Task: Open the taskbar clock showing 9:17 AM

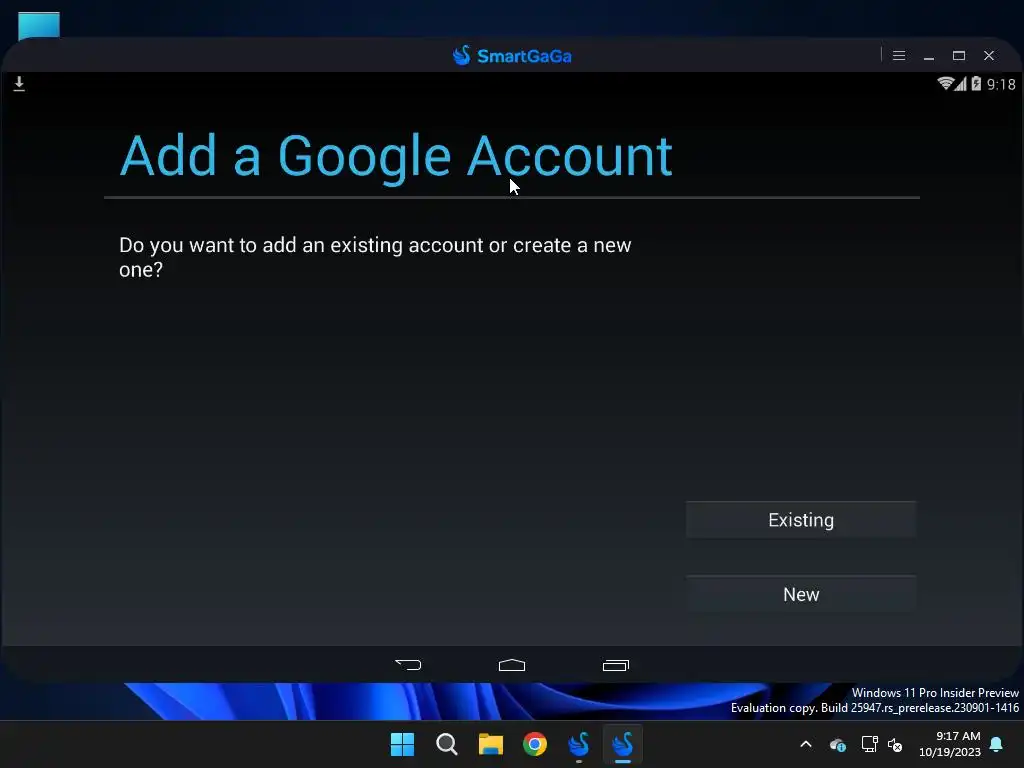Action: pos(950,744)
